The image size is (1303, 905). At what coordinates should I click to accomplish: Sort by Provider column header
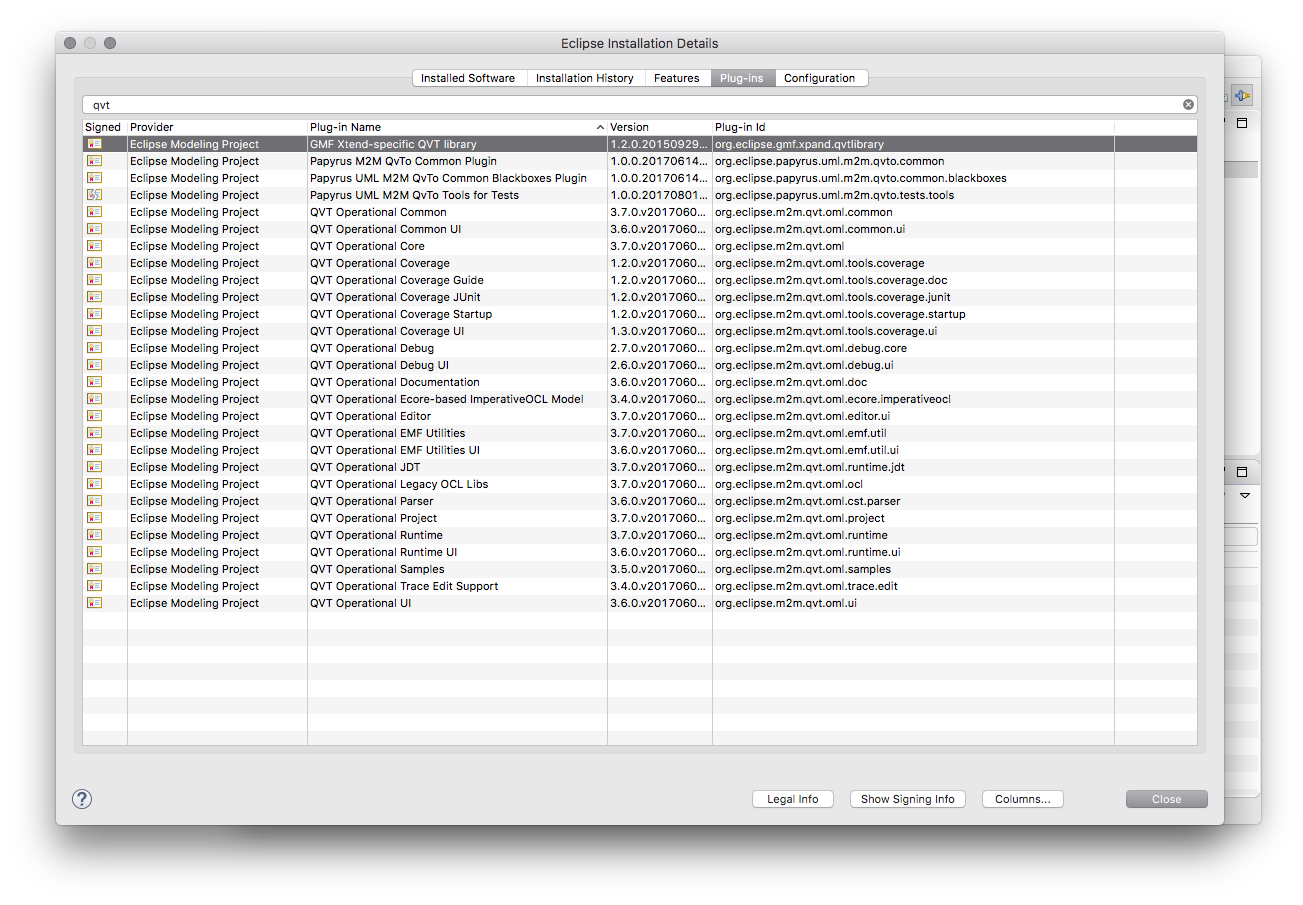(x=217, y=127)
